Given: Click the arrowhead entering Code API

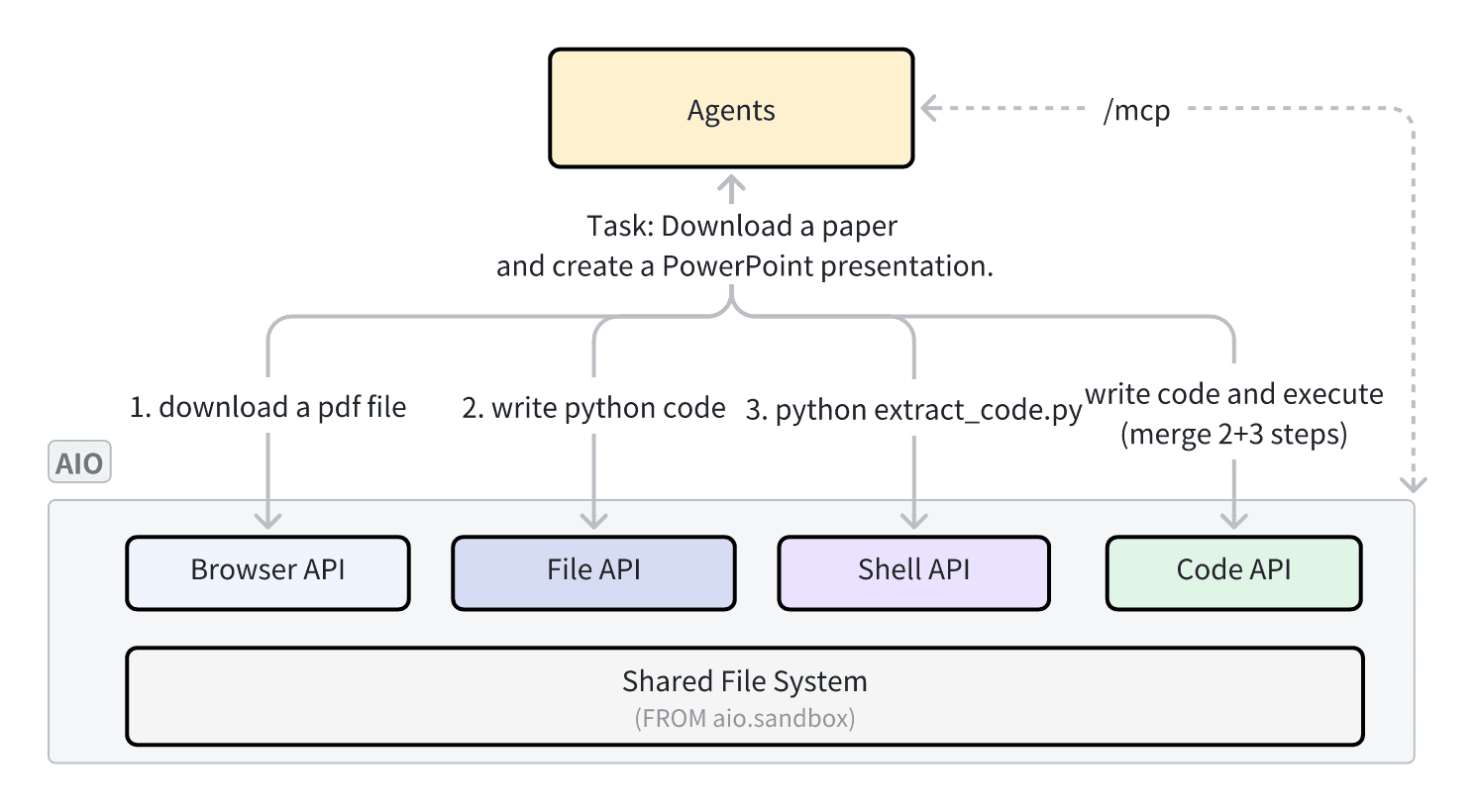Looking at the screenshot, I should click(x=1233, y=520).
